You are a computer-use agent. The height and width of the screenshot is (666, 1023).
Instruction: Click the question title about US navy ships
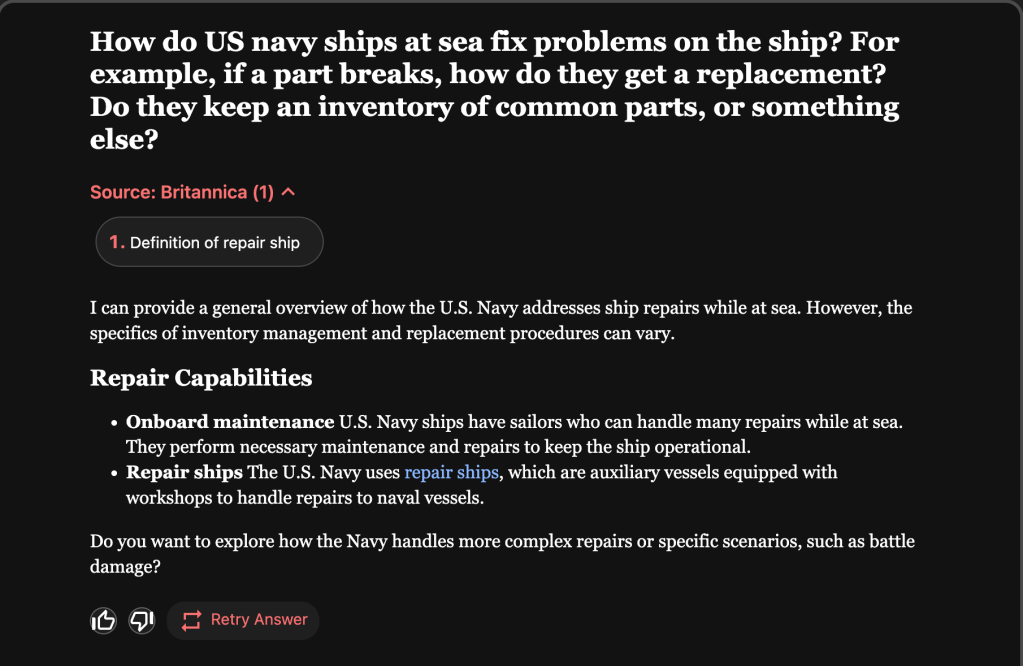click(494, 89)
